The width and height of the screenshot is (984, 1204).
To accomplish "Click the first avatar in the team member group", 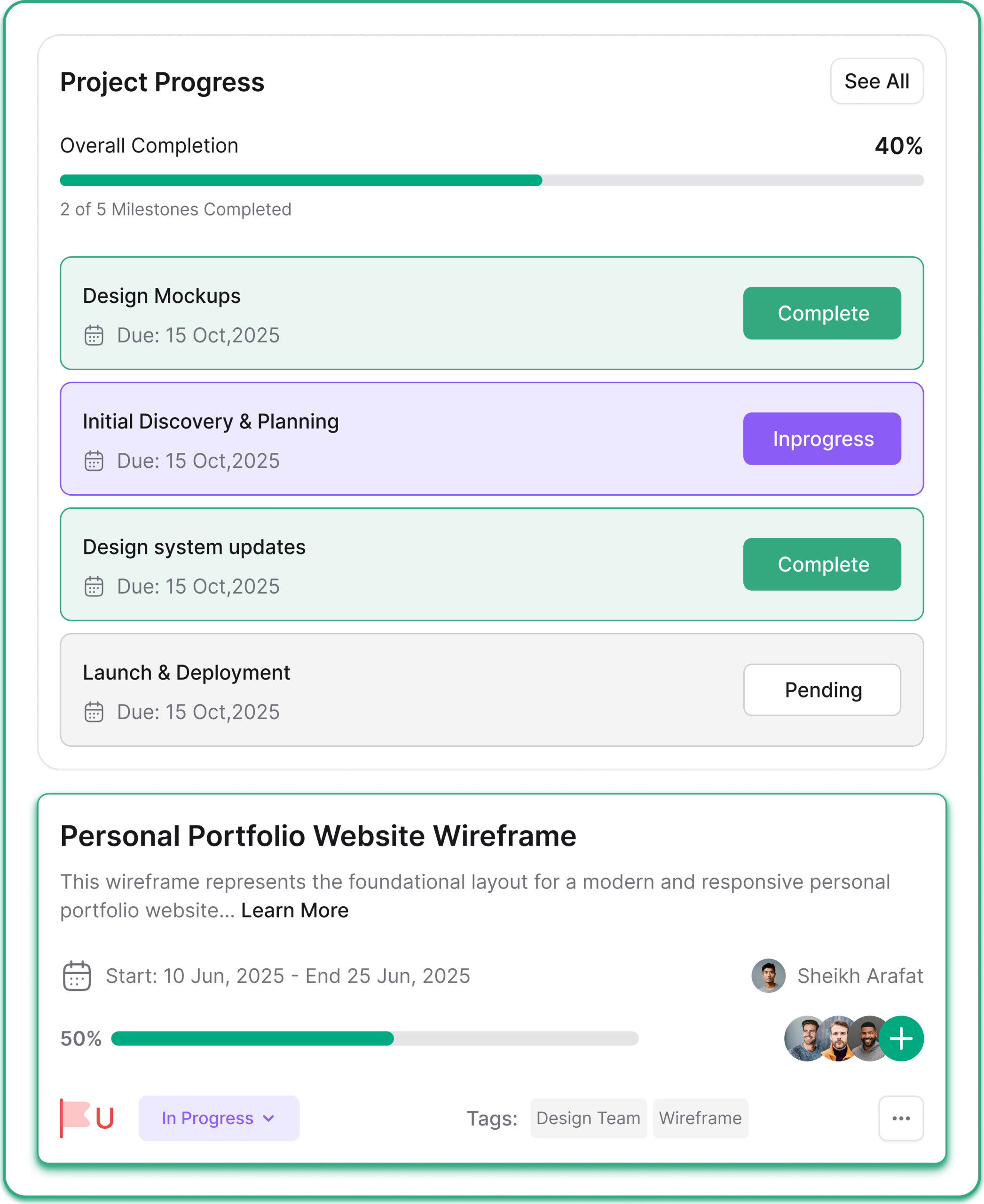I will click(x=805, y=1038).
